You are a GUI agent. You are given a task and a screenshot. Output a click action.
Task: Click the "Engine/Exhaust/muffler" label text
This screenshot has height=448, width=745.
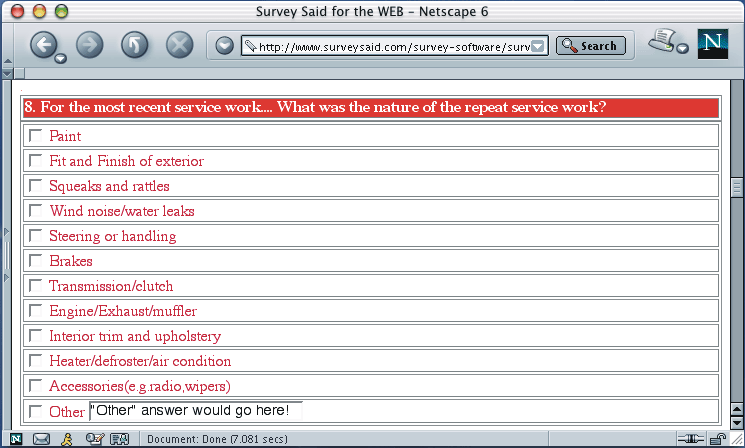[123, 311]
